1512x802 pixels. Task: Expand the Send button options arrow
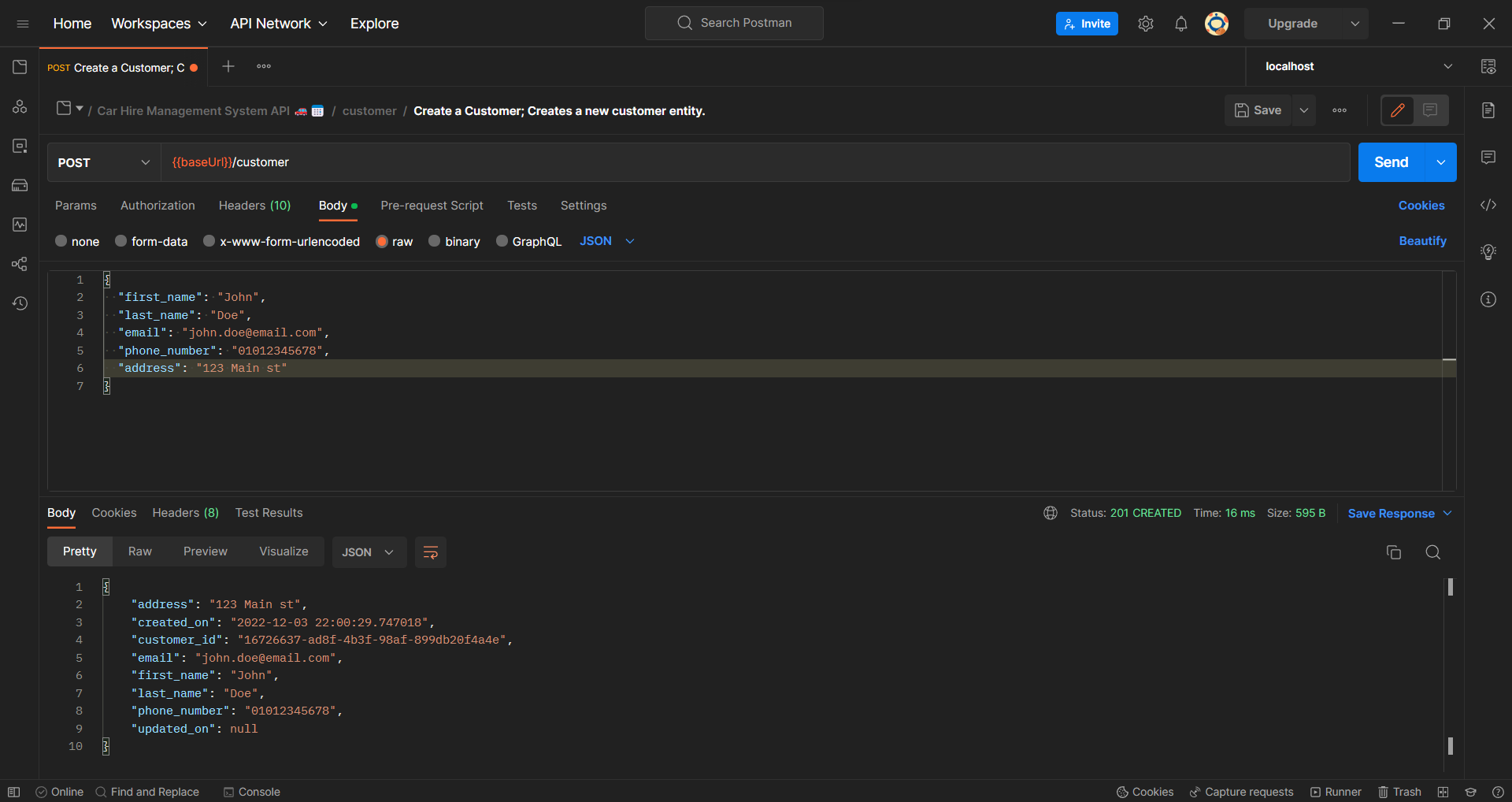click(1441, 162)
